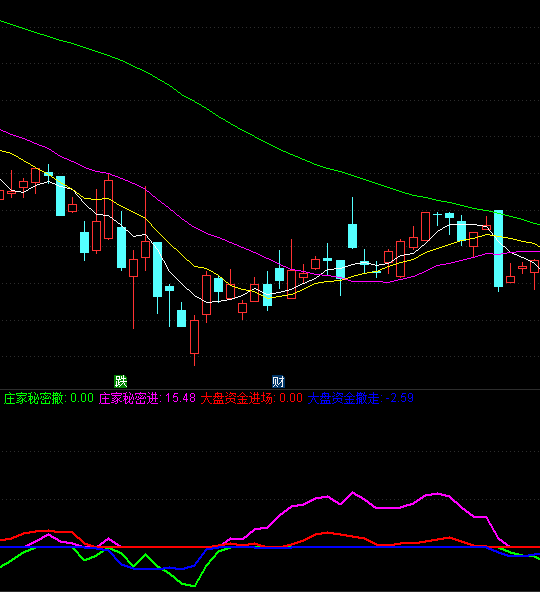Click the wide cyan candle at the chart's left side

click(60, 196)
